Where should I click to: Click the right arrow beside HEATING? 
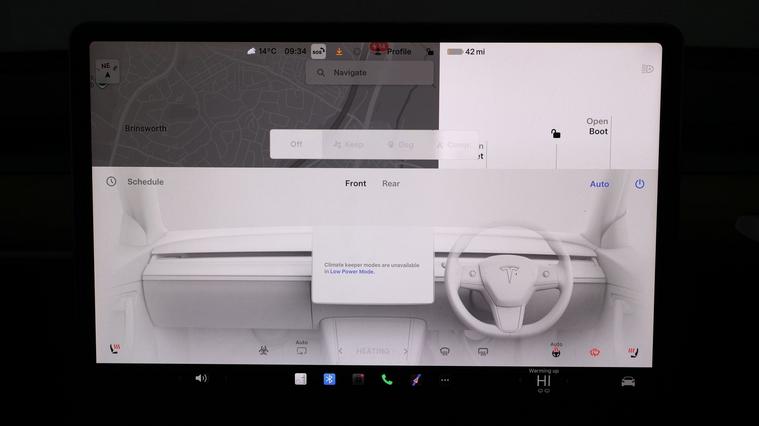tap(406, 352)
